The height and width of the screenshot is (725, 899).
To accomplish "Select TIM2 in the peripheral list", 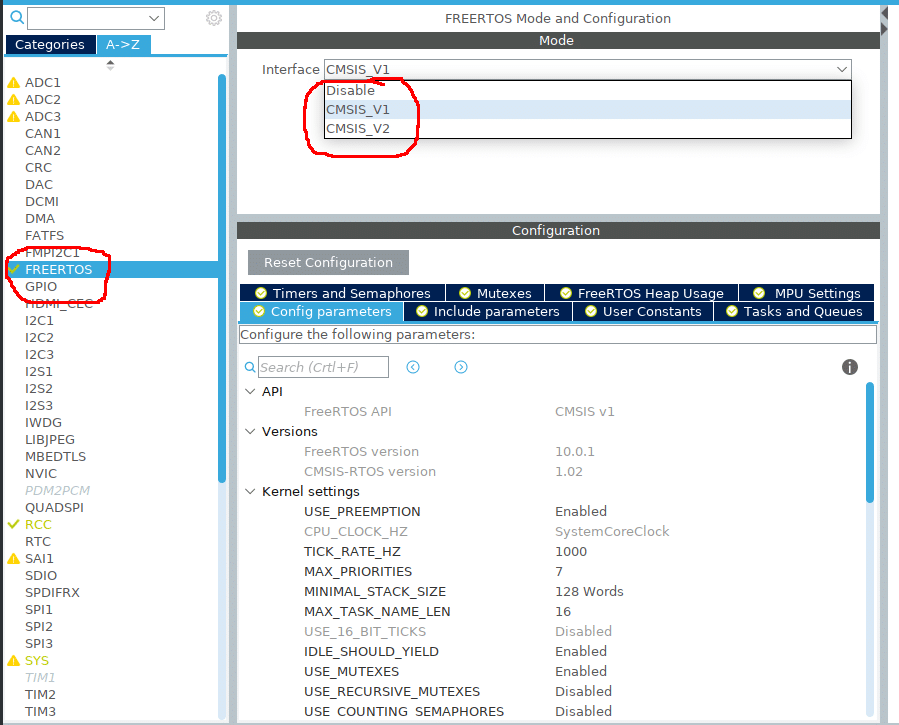I will pyautogui.click(x=41, y=695).
